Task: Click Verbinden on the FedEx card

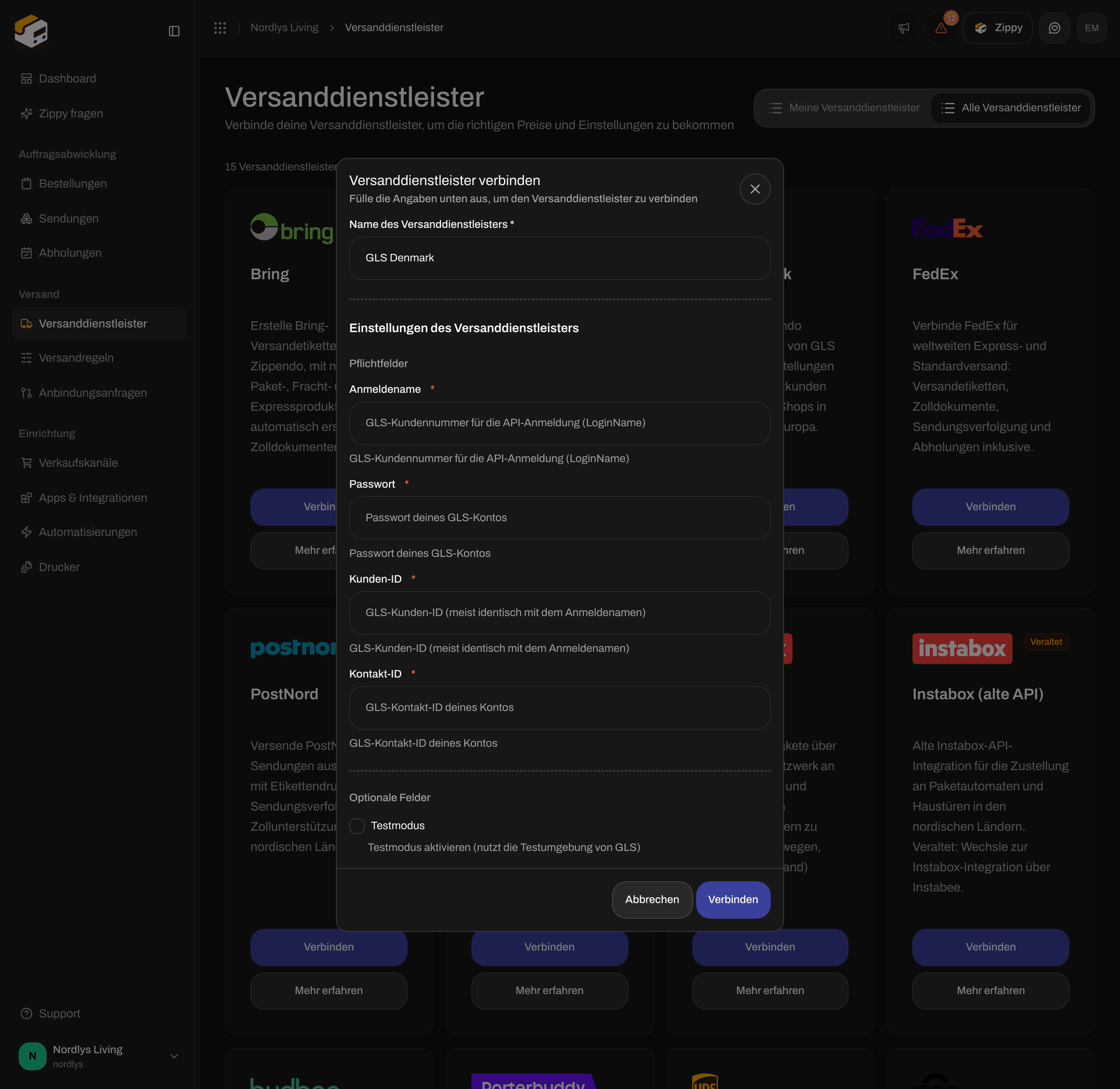Action: point(990,507)
